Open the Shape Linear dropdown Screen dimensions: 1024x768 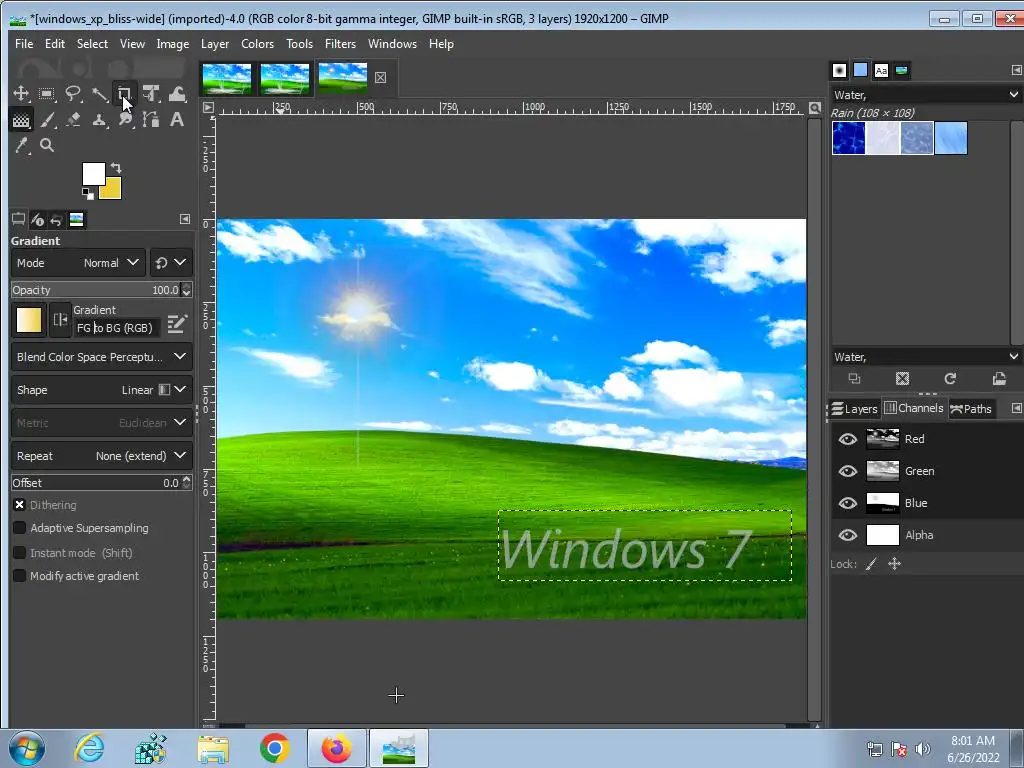coord(102,390)
